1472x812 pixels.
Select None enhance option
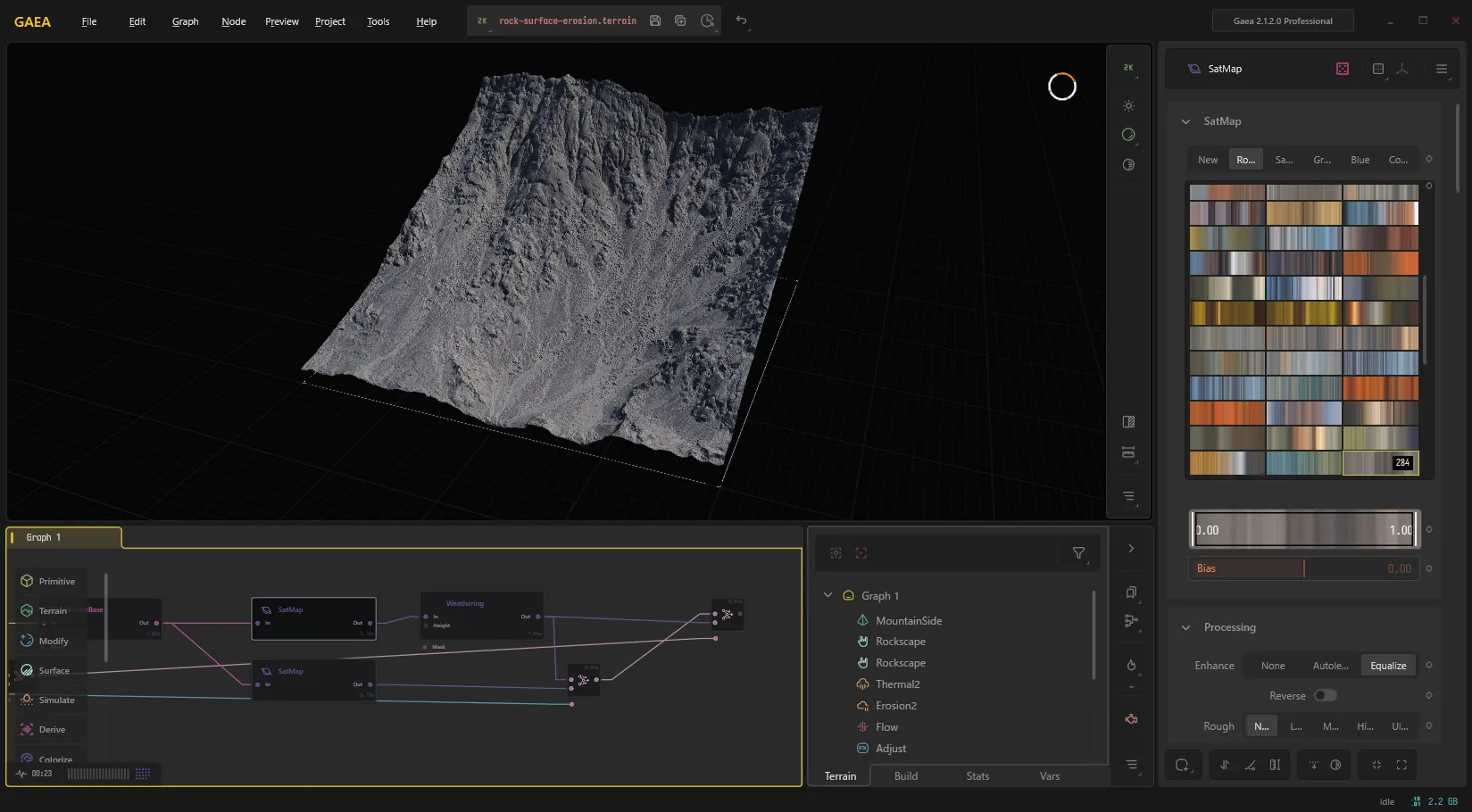[x=1273, y=666]
